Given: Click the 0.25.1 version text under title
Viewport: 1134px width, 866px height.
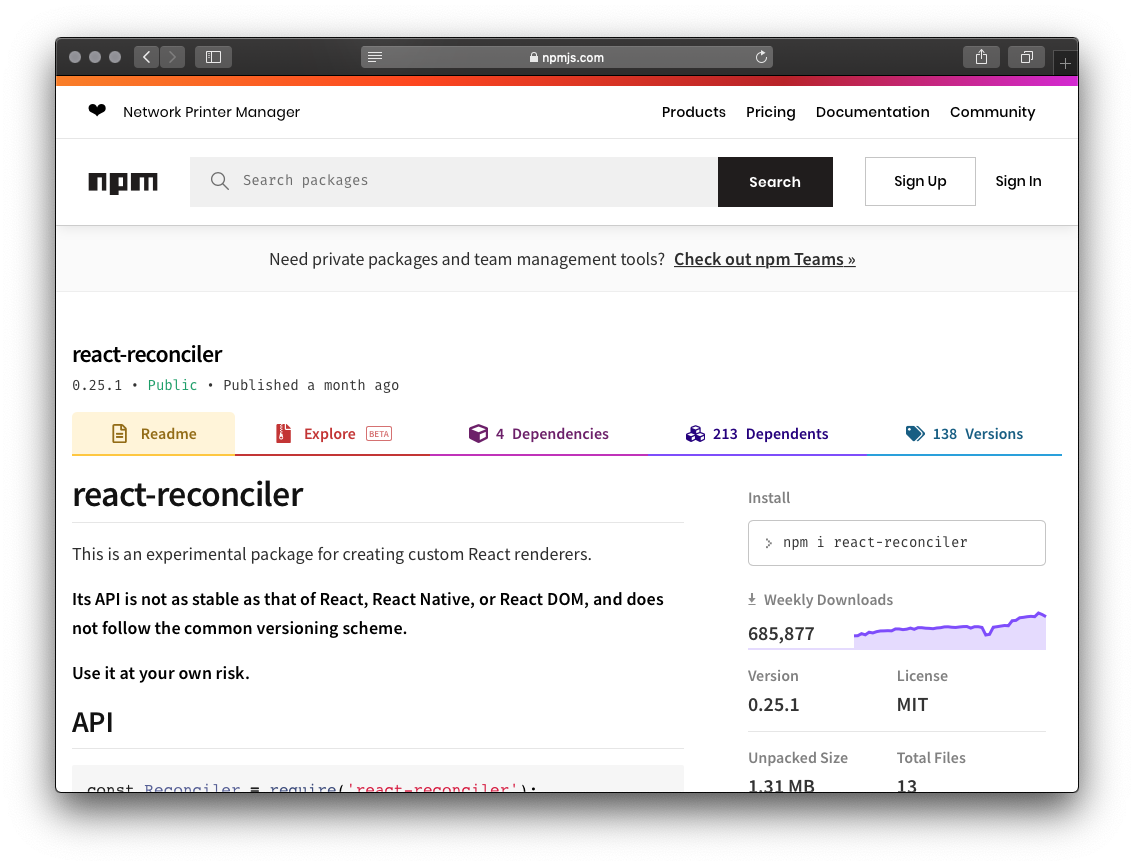Looking at the screenshot, I should (97, 385).
